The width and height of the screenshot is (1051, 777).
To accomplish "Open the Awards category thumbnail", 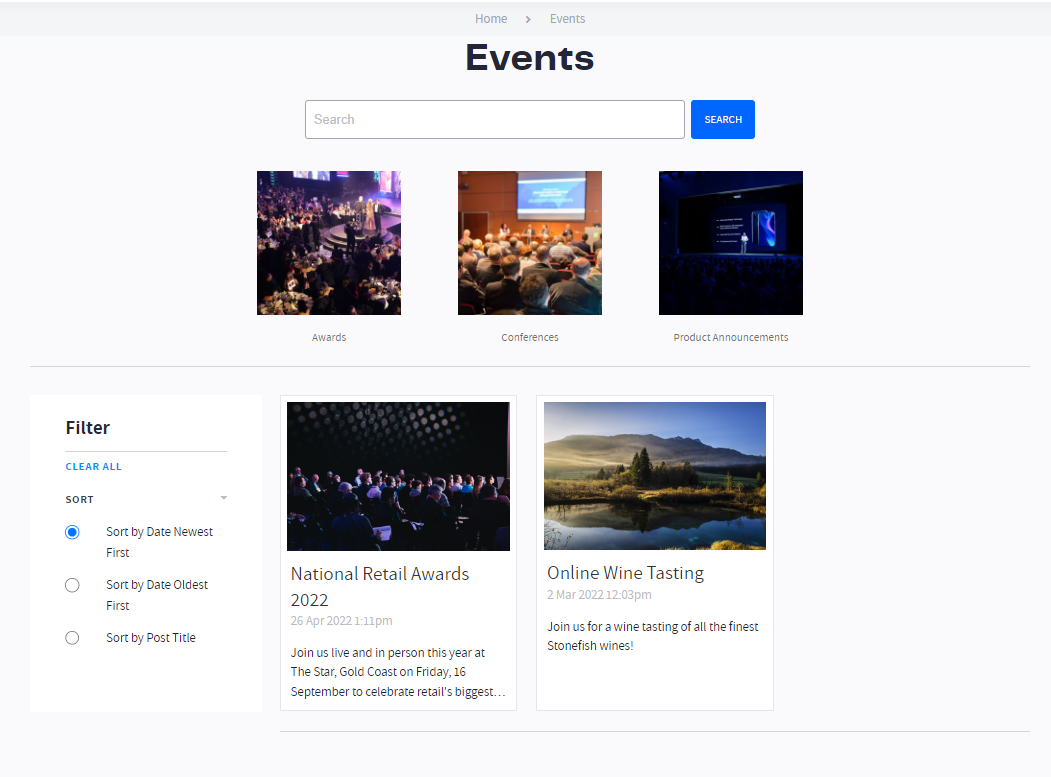I will (x=328, y=243).
